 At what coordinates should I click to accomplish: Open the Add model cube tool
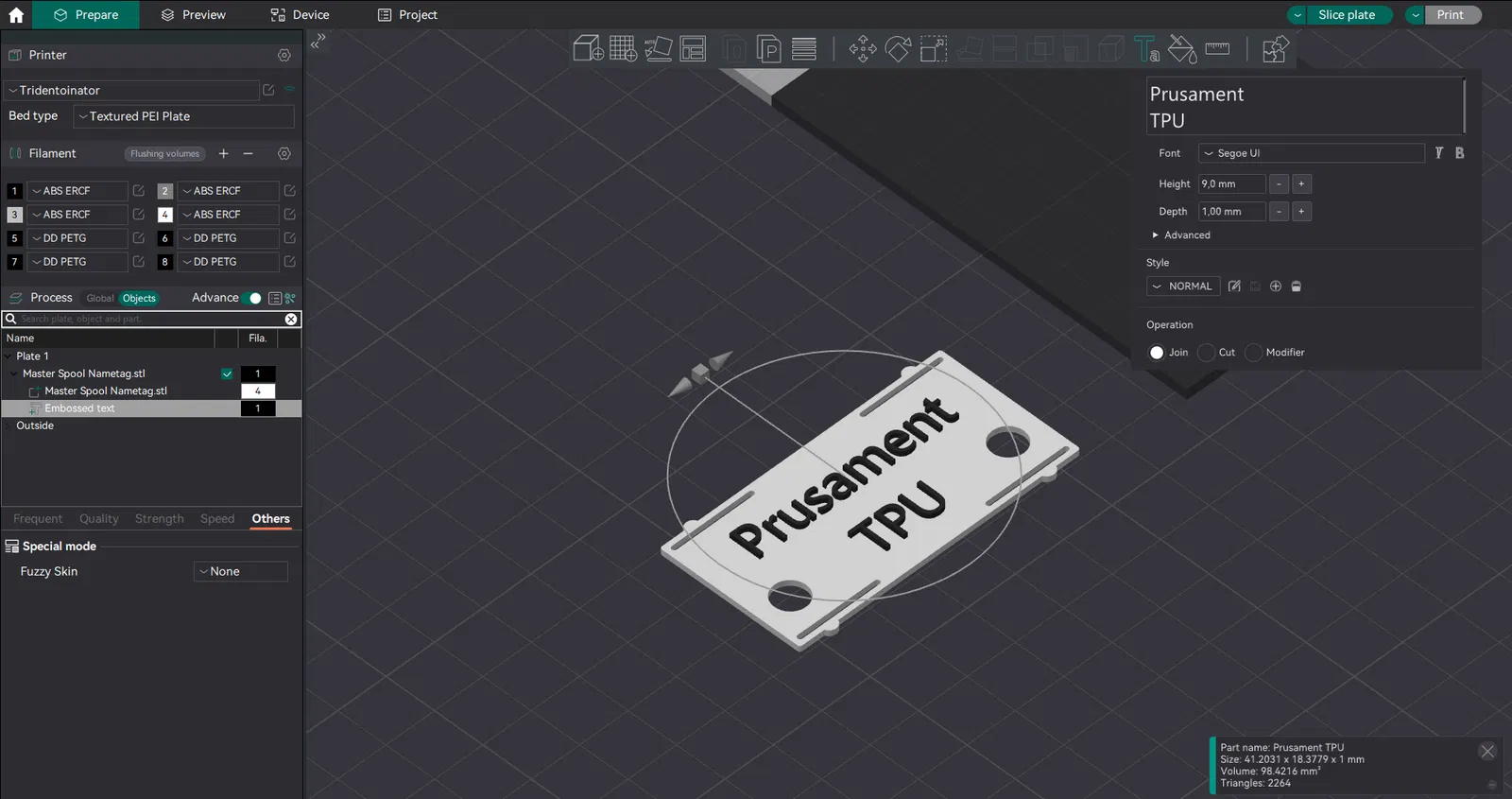point(588,48)
